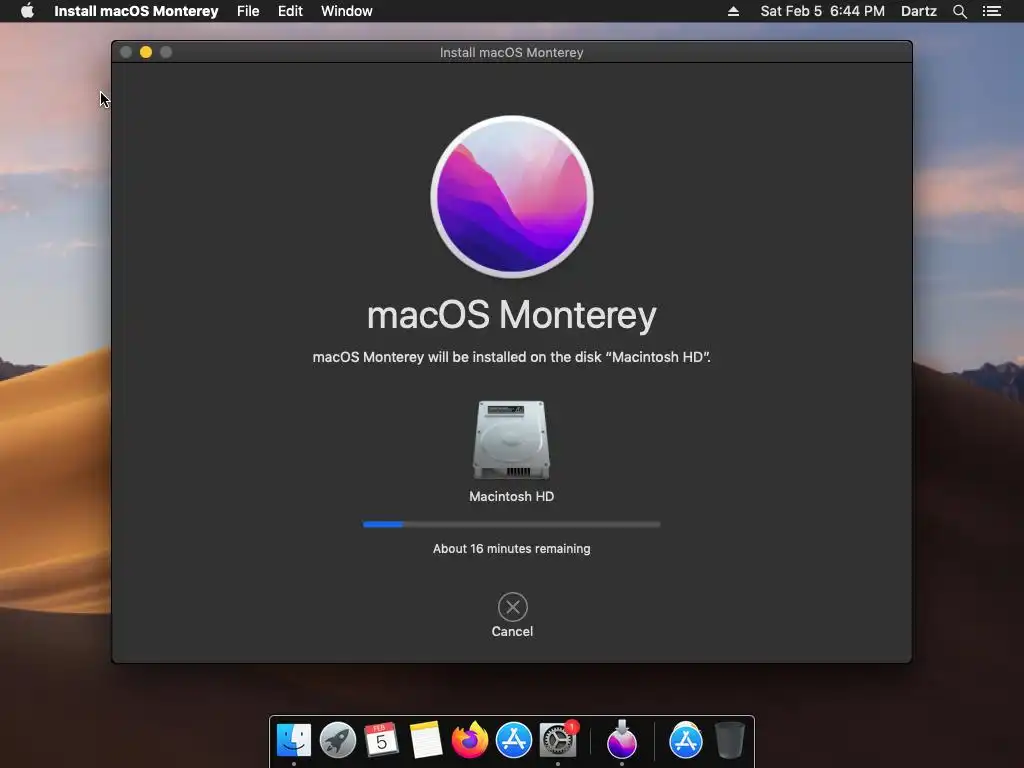Click the 'macOS Monterey' heading

coord(512,315)
